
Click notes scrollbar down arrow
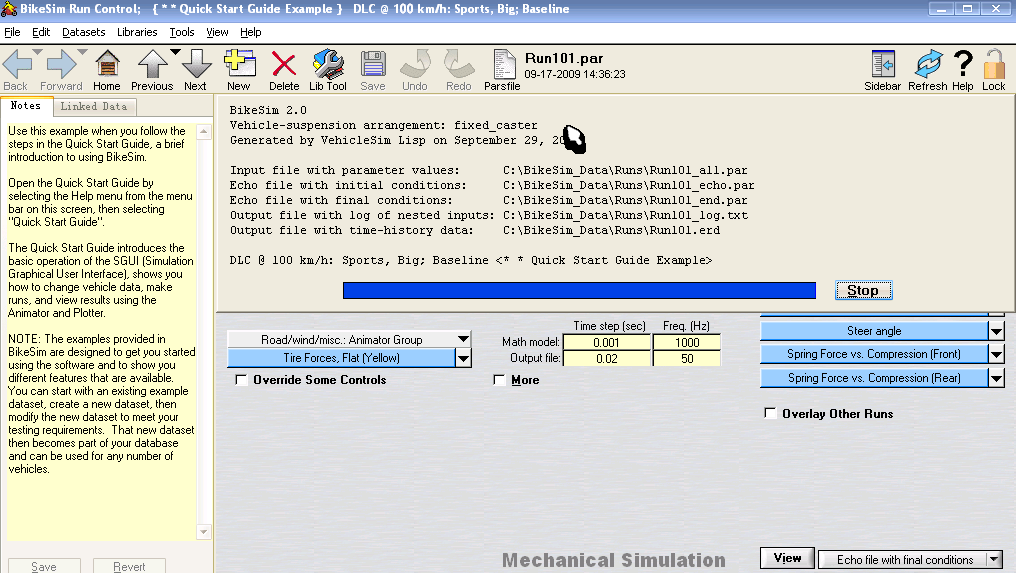pyautogui.click(x=203, y=532)
